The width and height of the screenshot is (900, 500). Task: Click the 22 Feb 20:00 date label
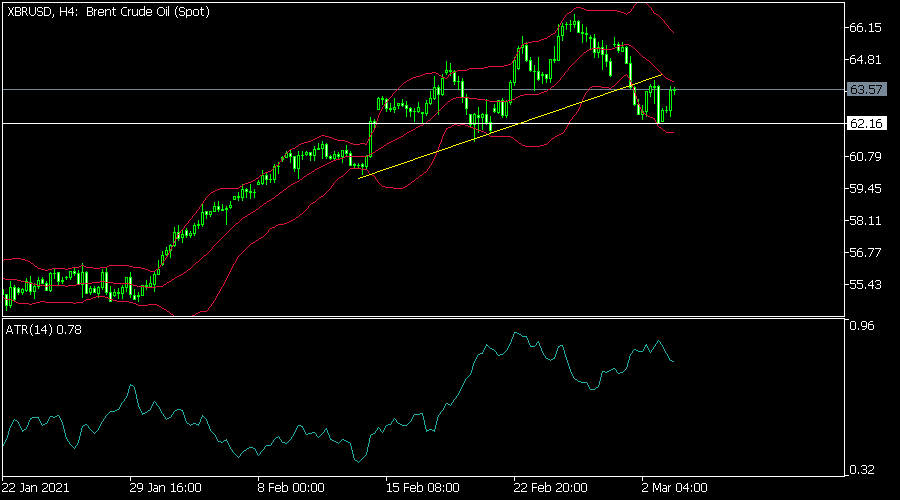coord(550,488)
